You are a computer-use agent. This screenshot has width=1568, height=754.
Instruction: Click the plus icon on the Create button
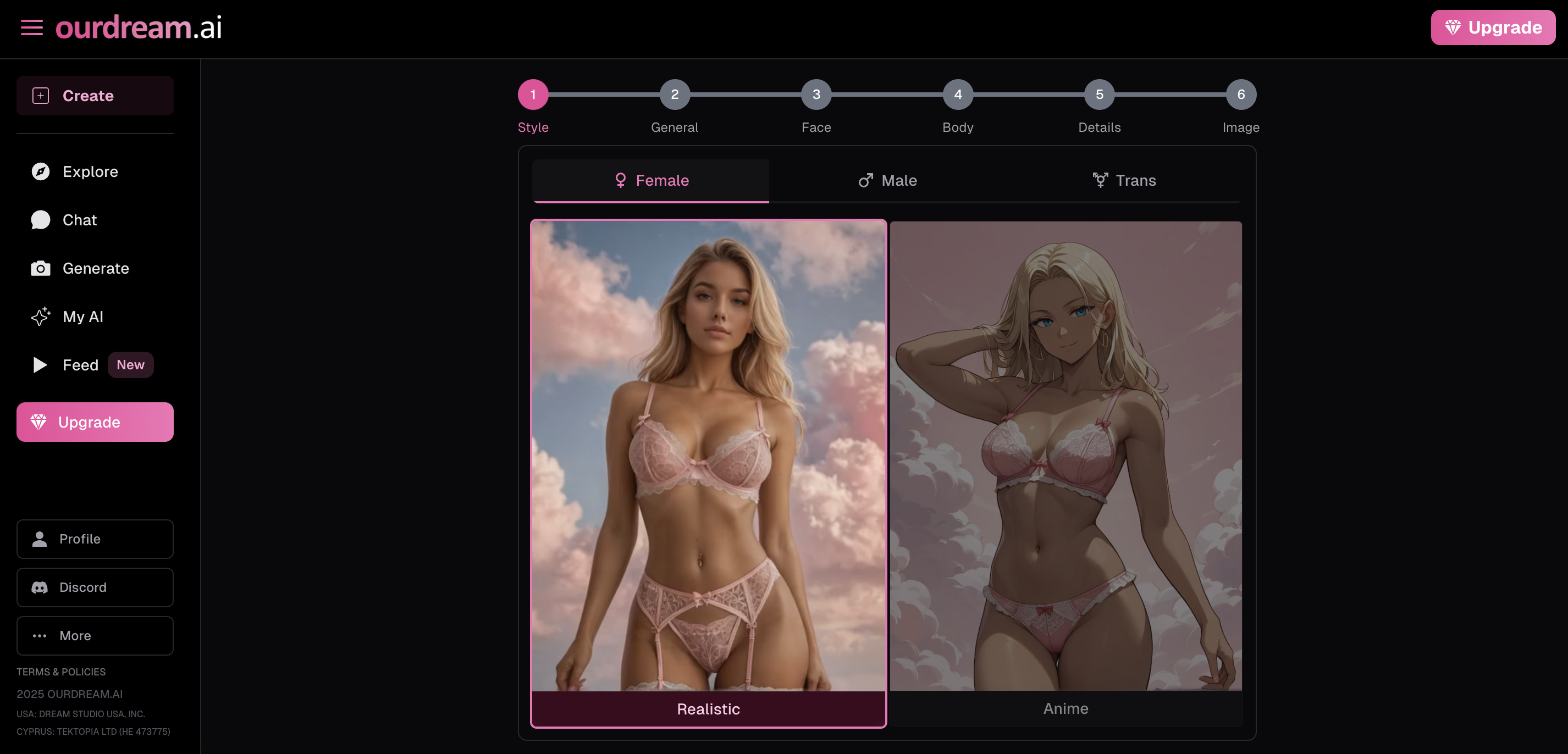tap(40, 96)
